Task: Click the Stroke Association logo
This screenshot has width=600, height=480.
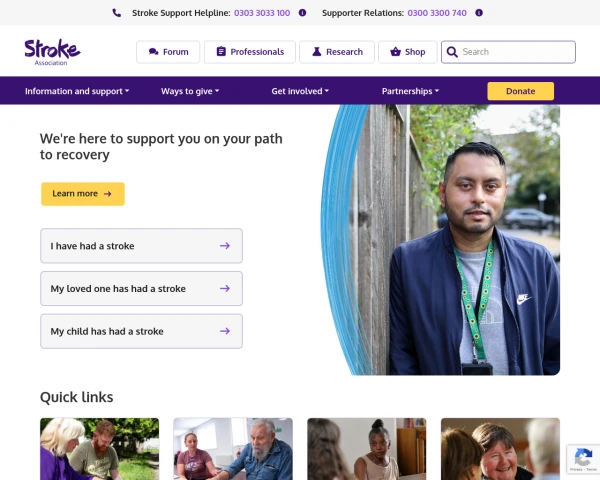Action: (x=52, y=52)
